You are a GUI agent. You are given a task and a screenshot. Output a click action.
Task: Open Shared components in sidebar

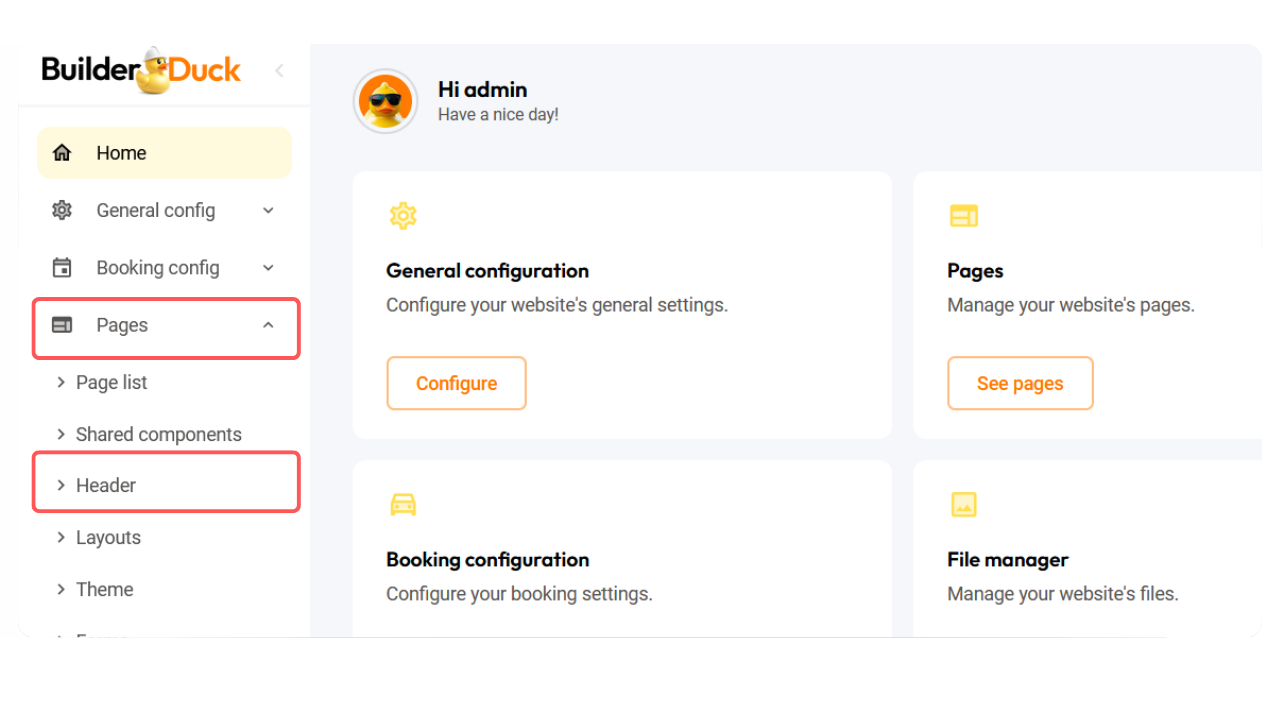coord(158,434)
